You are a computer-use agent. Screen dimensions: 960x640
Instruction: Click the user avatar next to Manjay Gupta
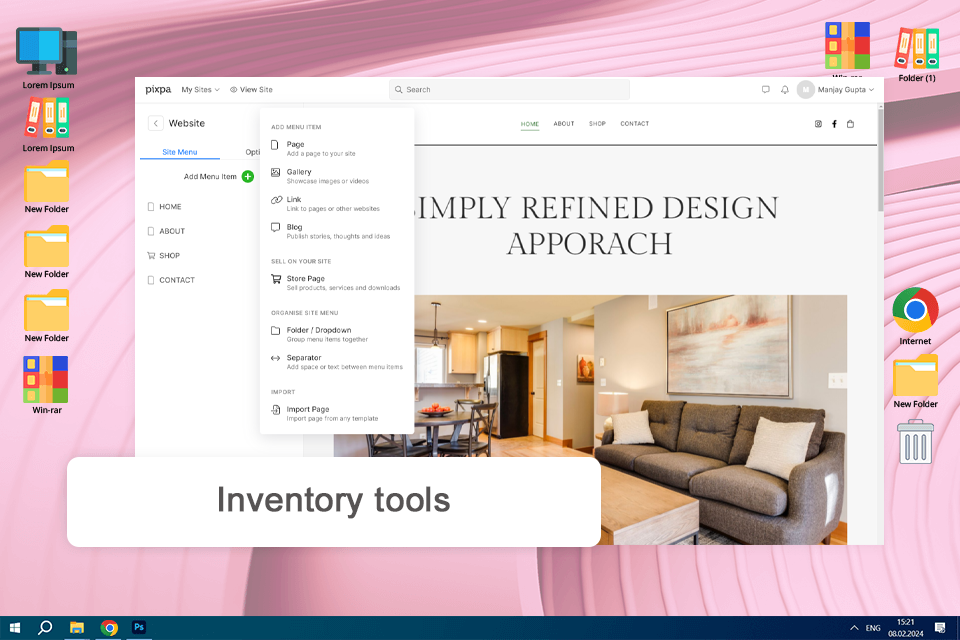[806, 89]
